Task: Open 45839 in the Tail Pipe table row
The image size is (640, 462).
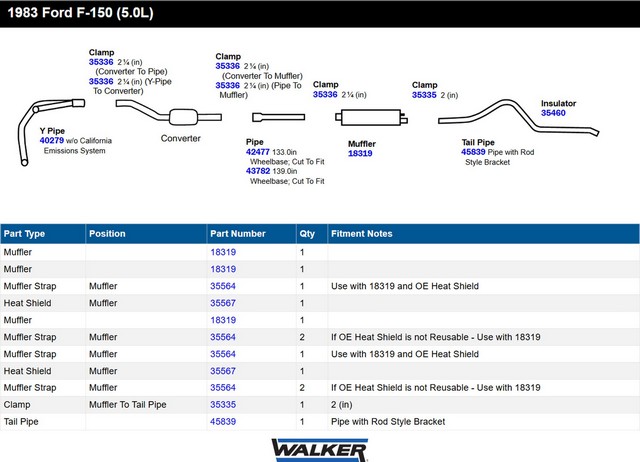Action: coord(223,422)
